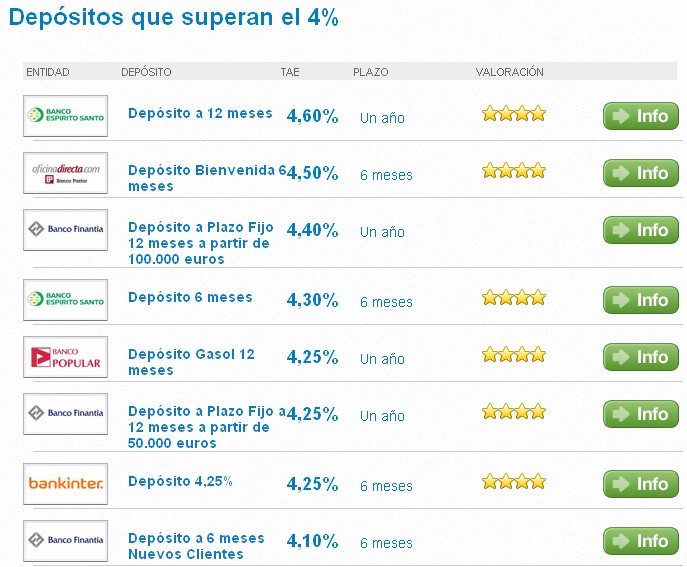
Task: Click the Banco Espirito Santo logo, 12-month row
Action: pos(65,115)
